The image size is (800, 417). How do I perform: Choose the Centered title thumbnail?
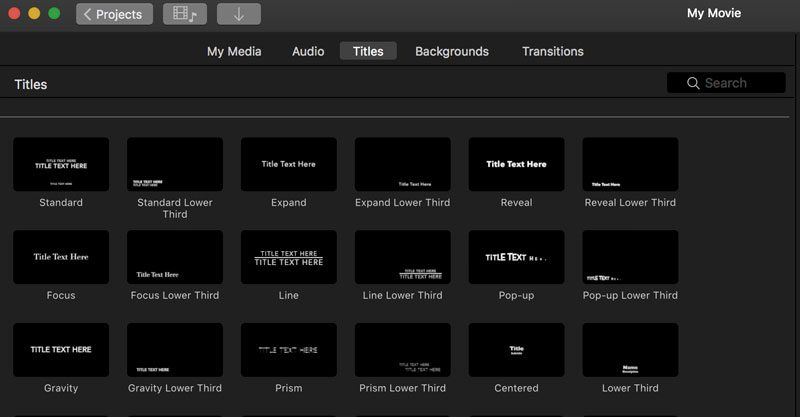(x=516, y=350)
